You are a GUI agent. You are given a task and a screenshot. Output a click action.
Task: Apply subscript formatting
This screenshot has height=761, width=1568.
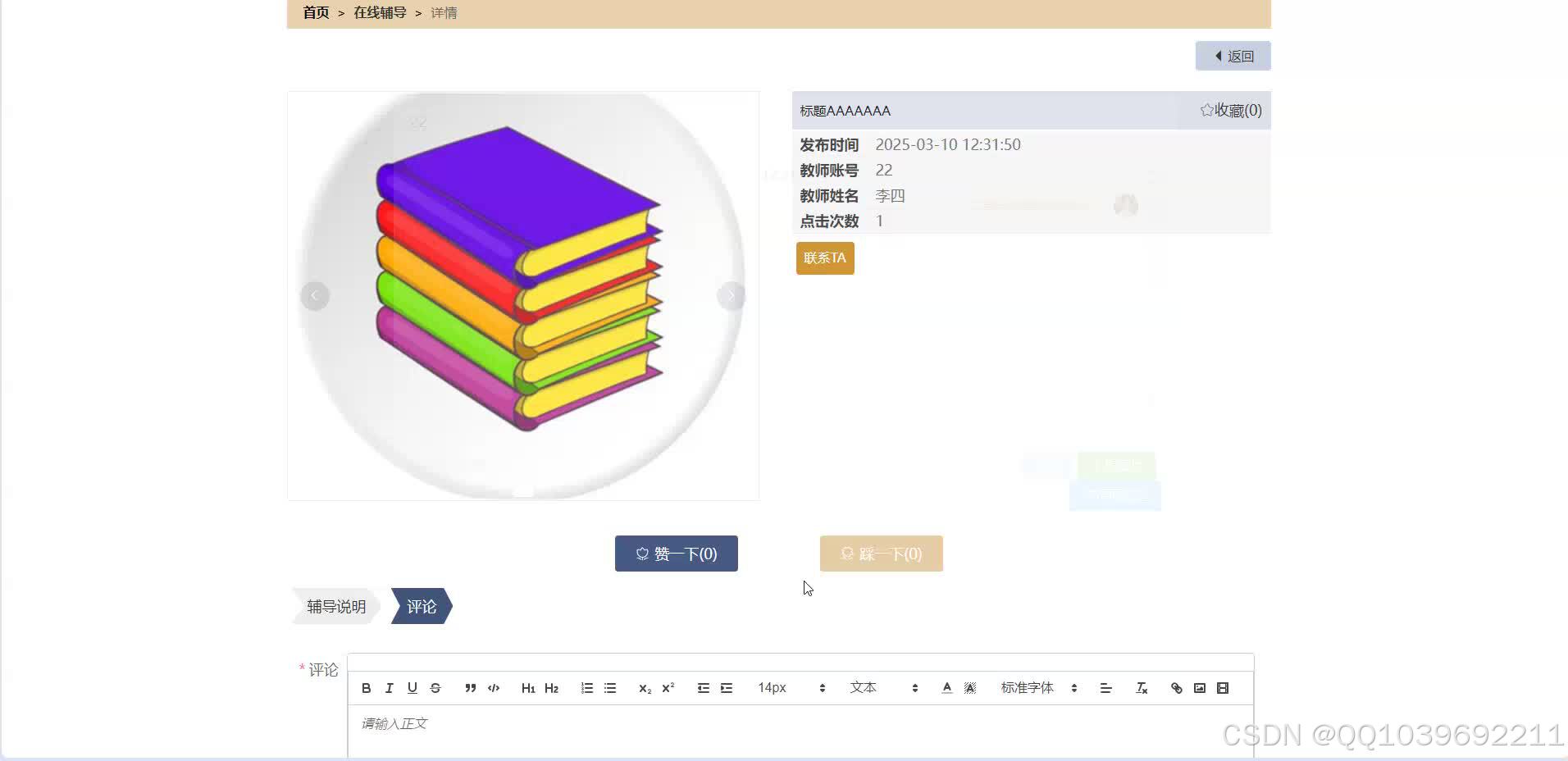click(645, 688)
